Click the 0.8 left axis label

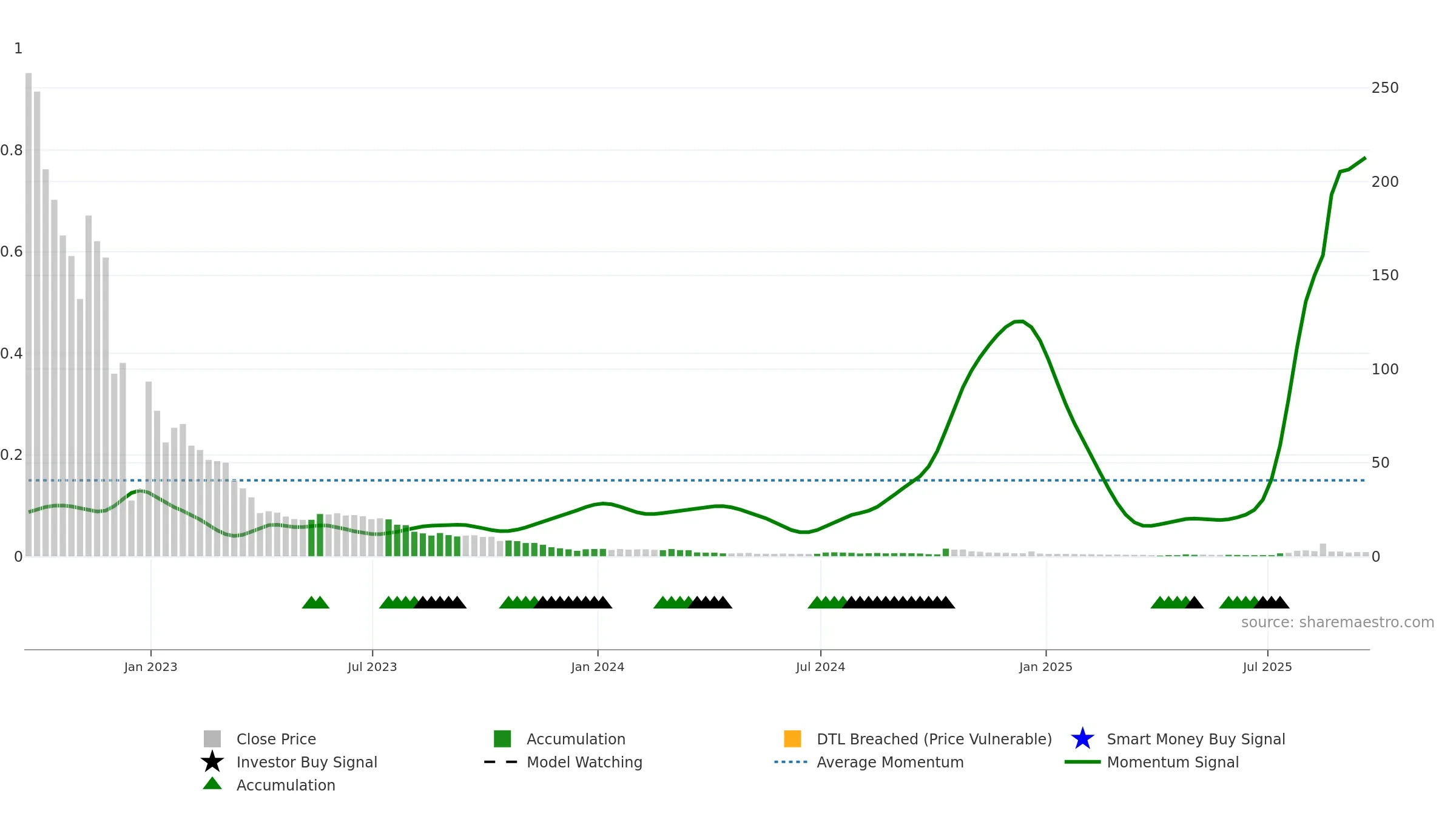[x=12, y=150]
